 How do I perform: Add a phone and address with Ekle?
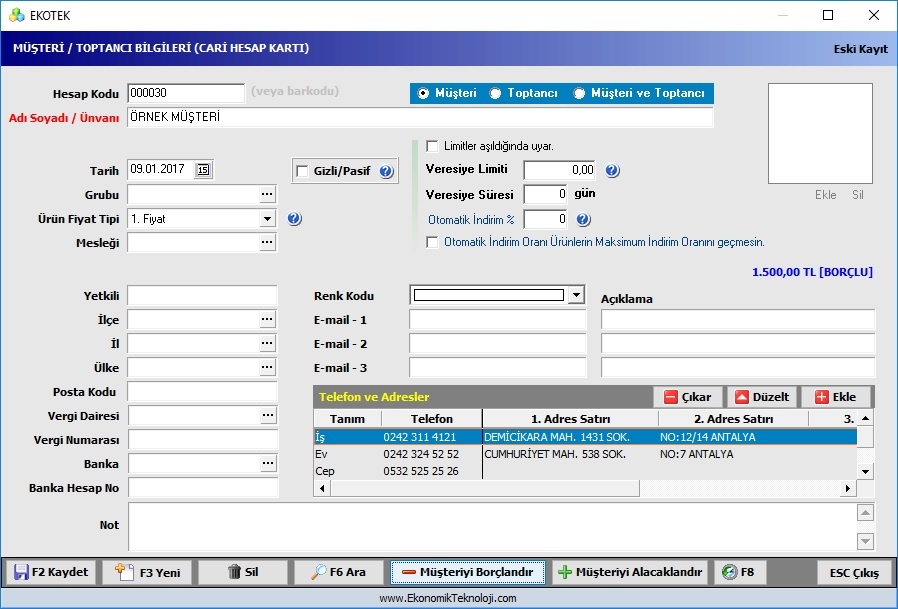click(x=836, y=397)
